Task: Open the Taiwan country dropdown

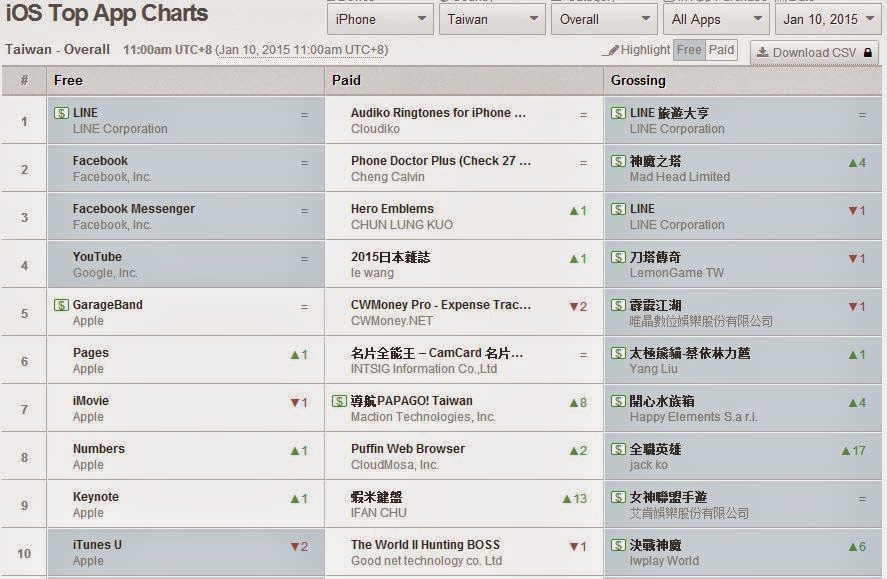Action: pyautogui.click(x=491, y=18)
